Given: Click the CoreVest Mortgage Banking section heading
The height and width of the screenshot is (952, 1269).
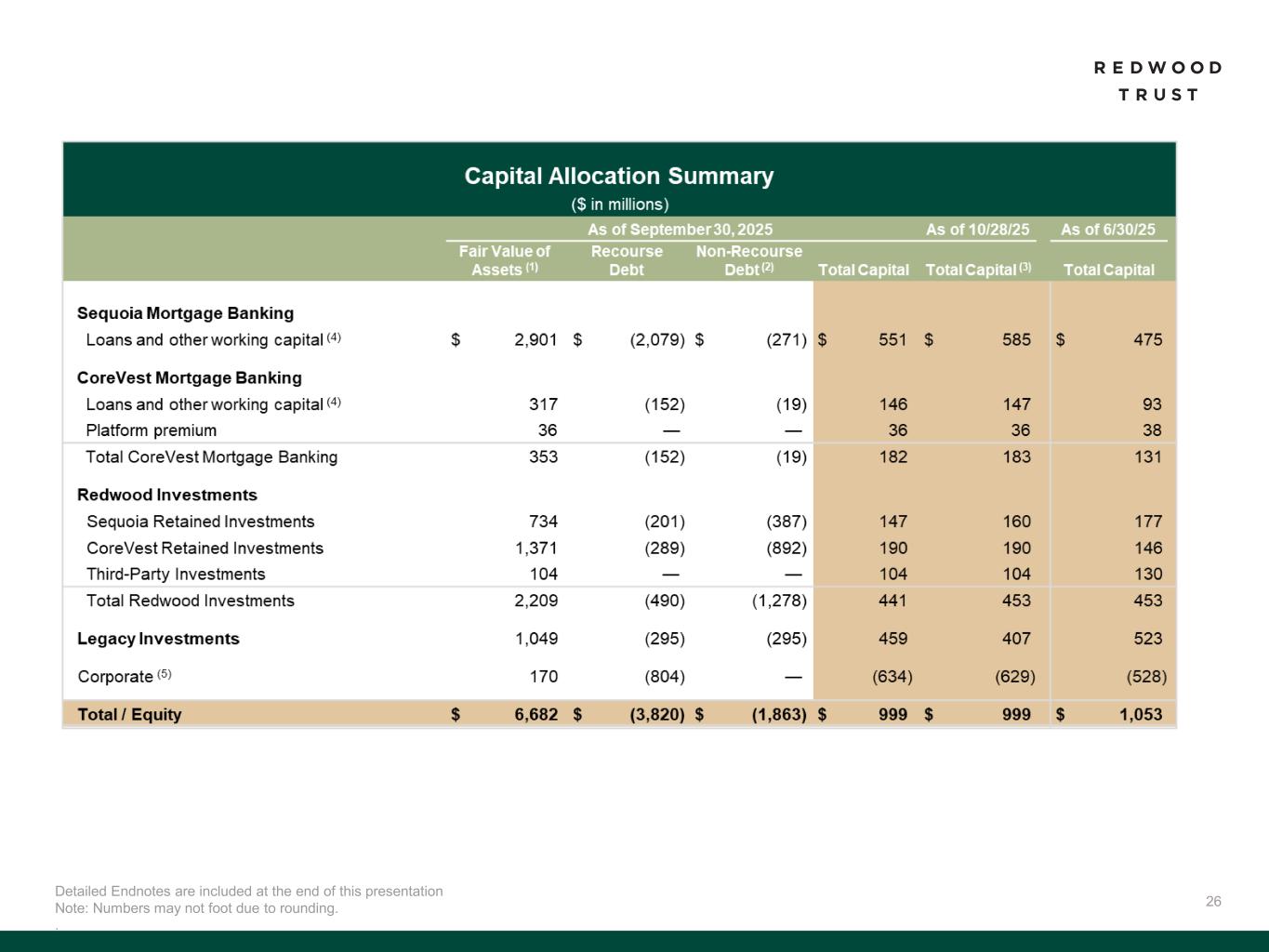Looking at the screenshot, I should pyautogui.click(x=189, y=377).
